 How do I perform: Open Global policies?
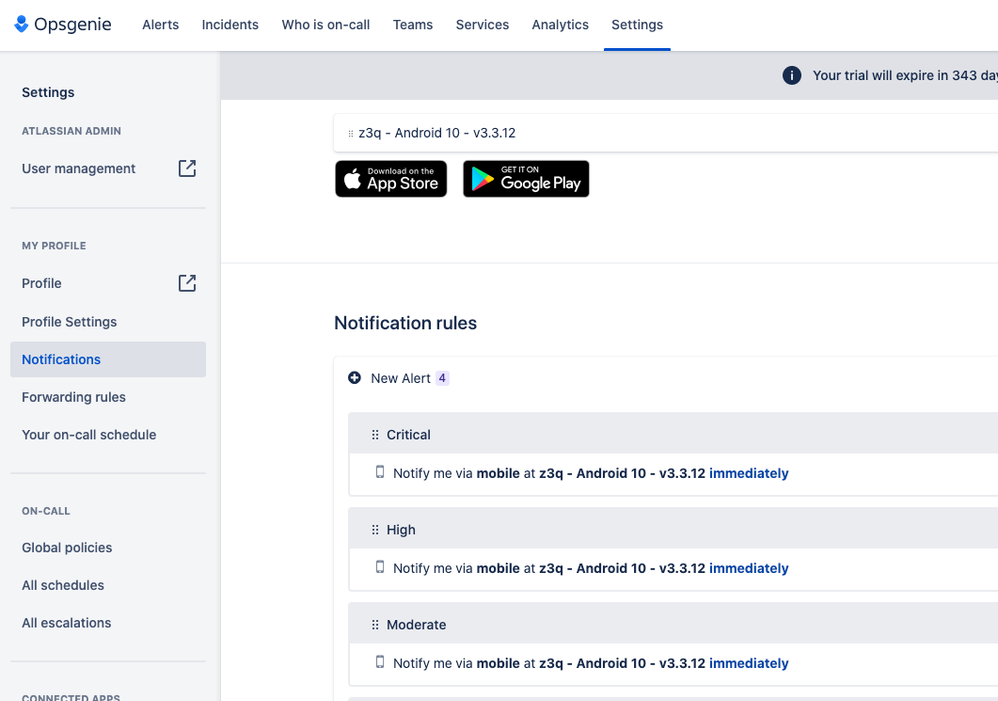[x=67, y=548]
